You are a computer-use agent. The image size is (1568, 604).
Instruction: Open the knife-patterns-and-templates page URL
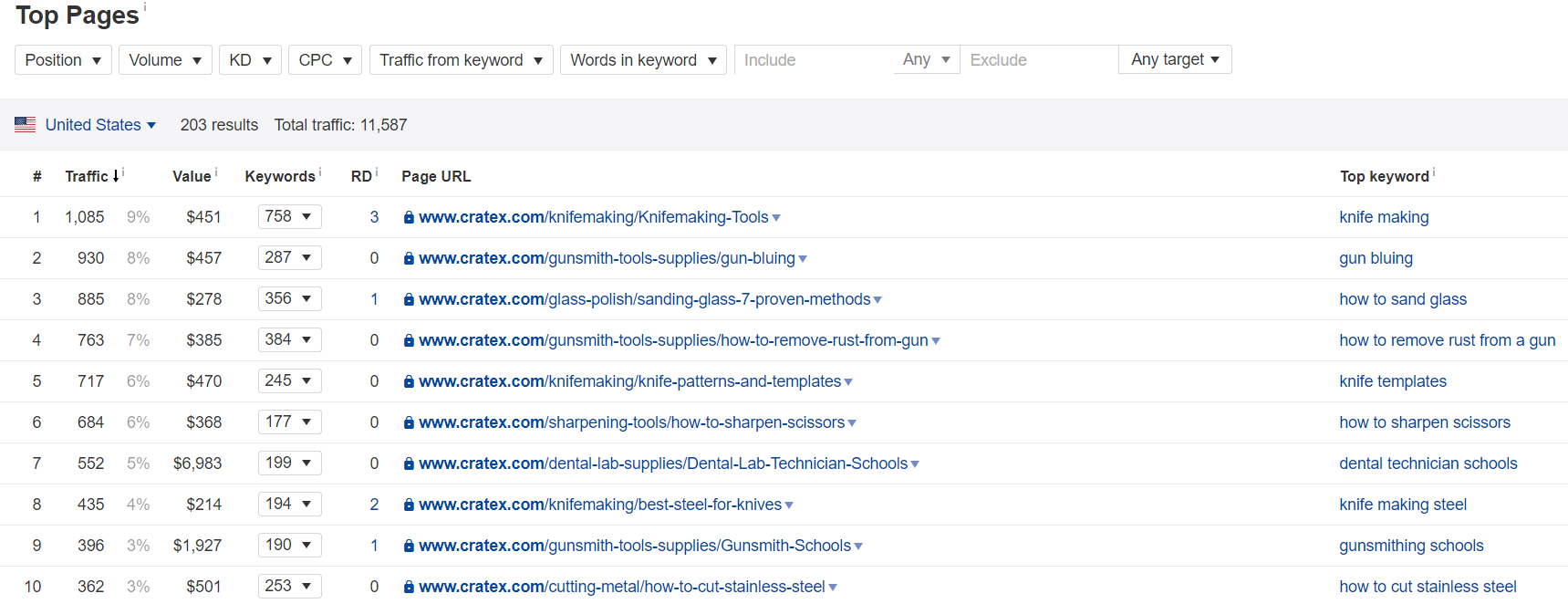click(629, 381)
